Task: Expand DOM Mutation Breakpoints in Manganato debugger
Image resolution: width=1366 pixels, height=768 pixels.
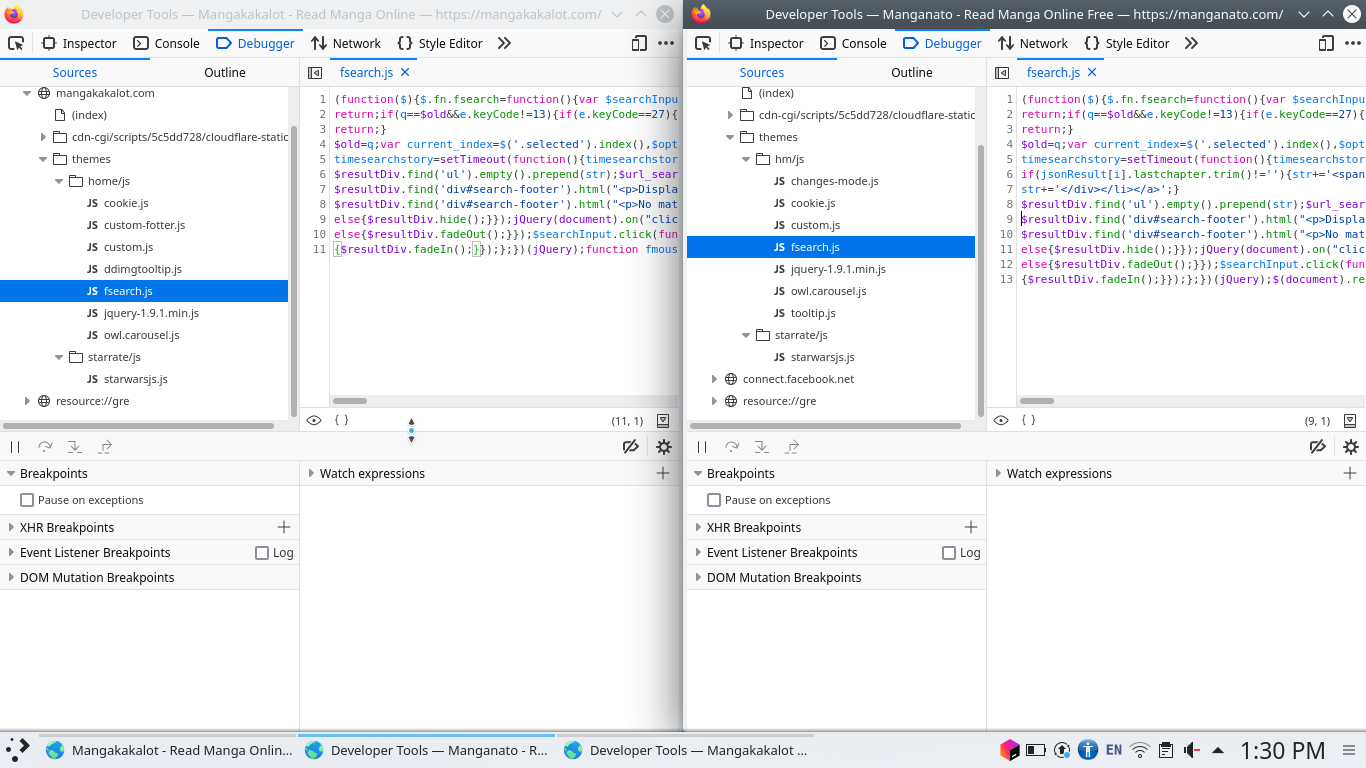Action: coord(698,578)
